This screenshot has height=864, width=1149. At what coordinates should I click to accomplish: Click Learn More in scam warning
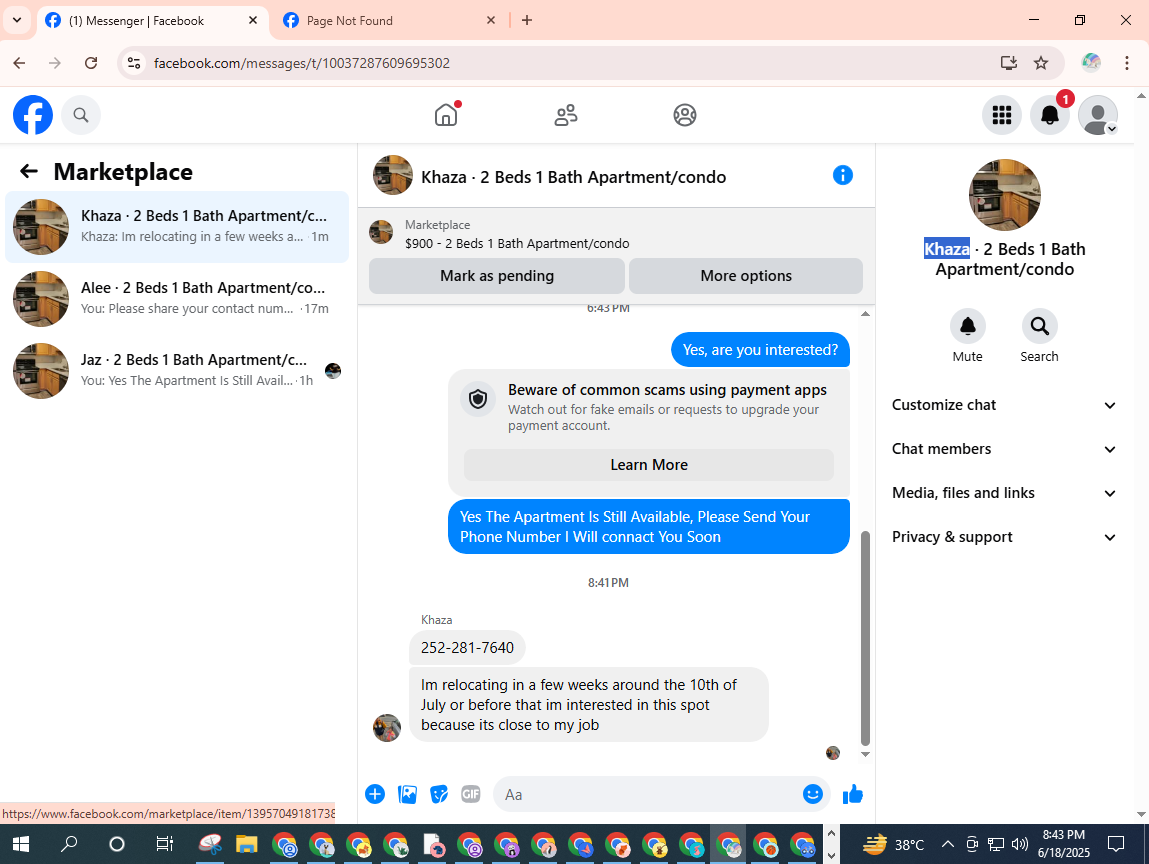click(649, 465)
